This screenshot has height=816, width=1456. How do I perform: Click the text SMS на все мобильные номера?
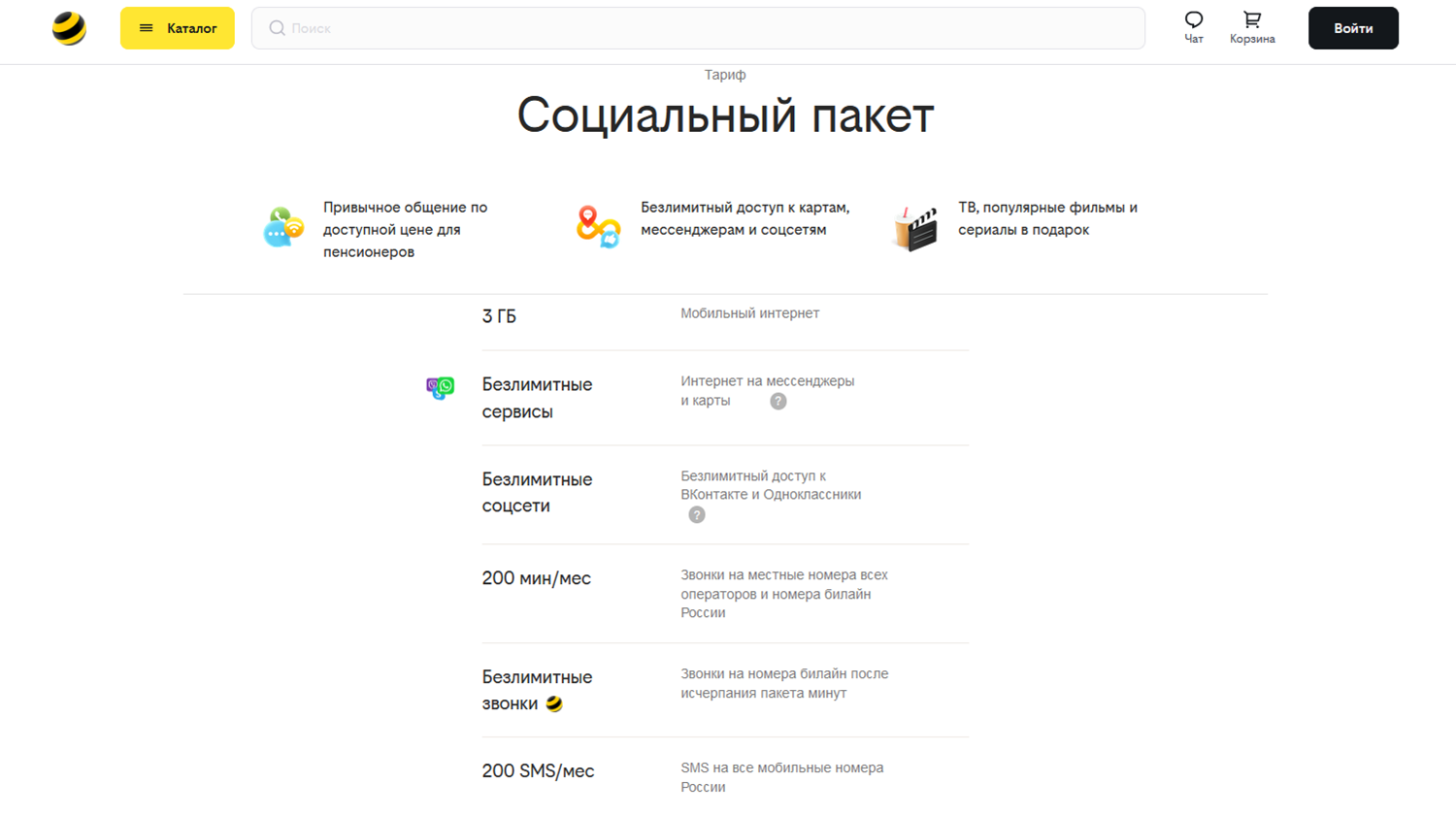[781, 777]
